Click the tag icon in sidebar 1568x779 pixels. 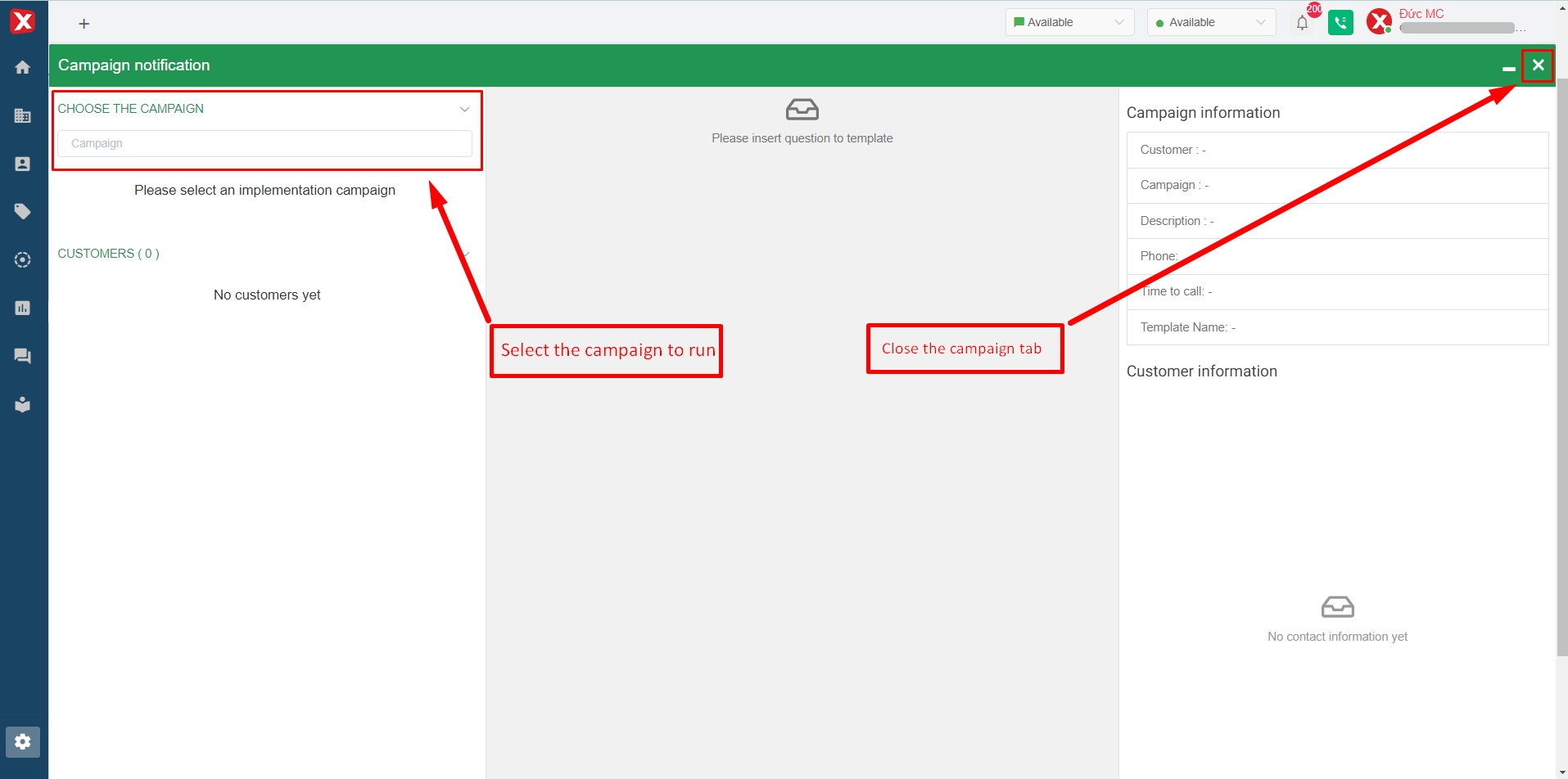coord(23,212)
